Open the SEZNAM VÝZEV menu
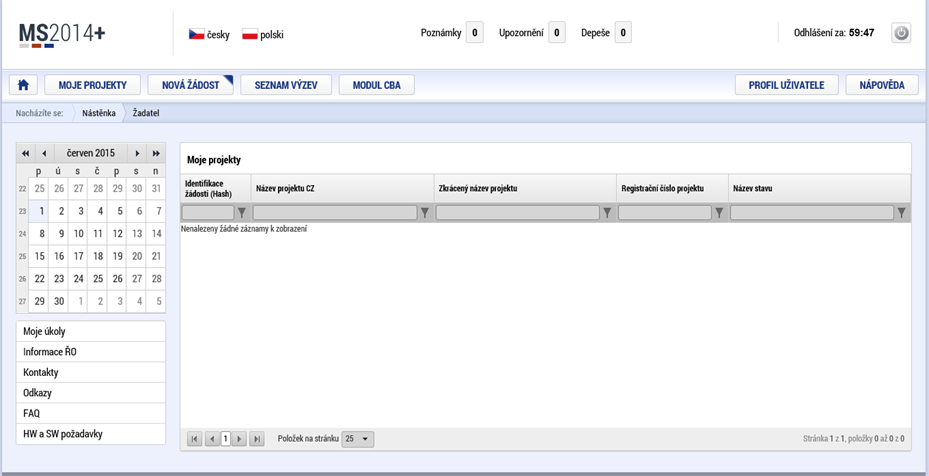 pyautogui.click(x=286, y=85)
